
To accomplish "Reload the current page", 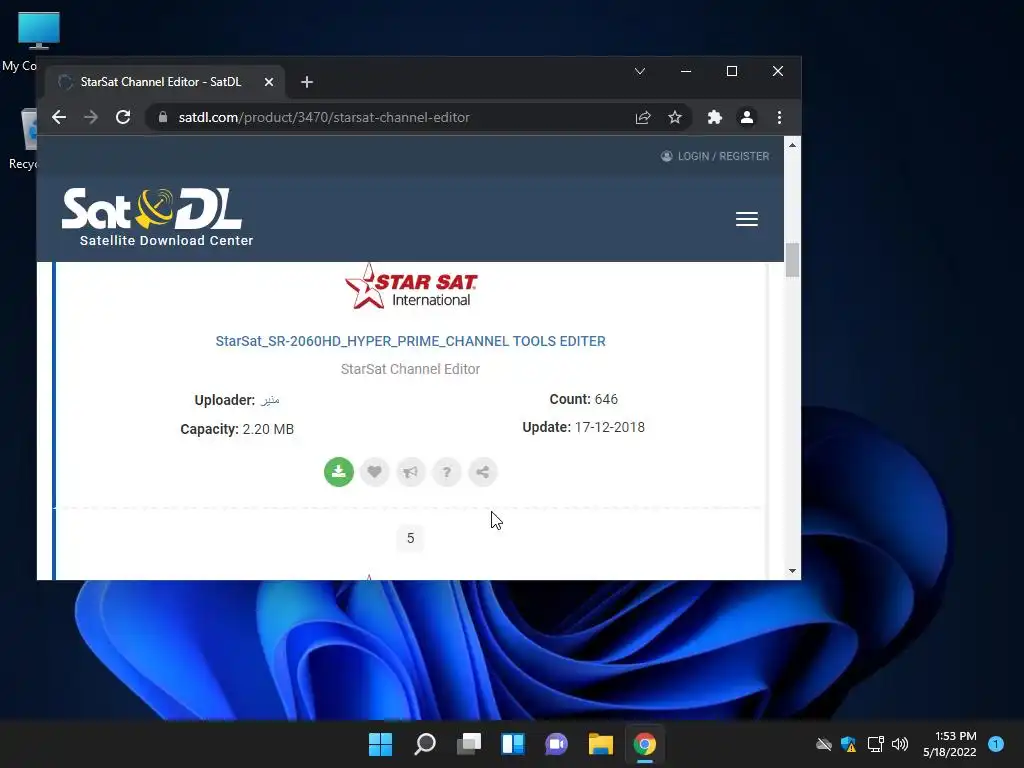I will (123, 118).
